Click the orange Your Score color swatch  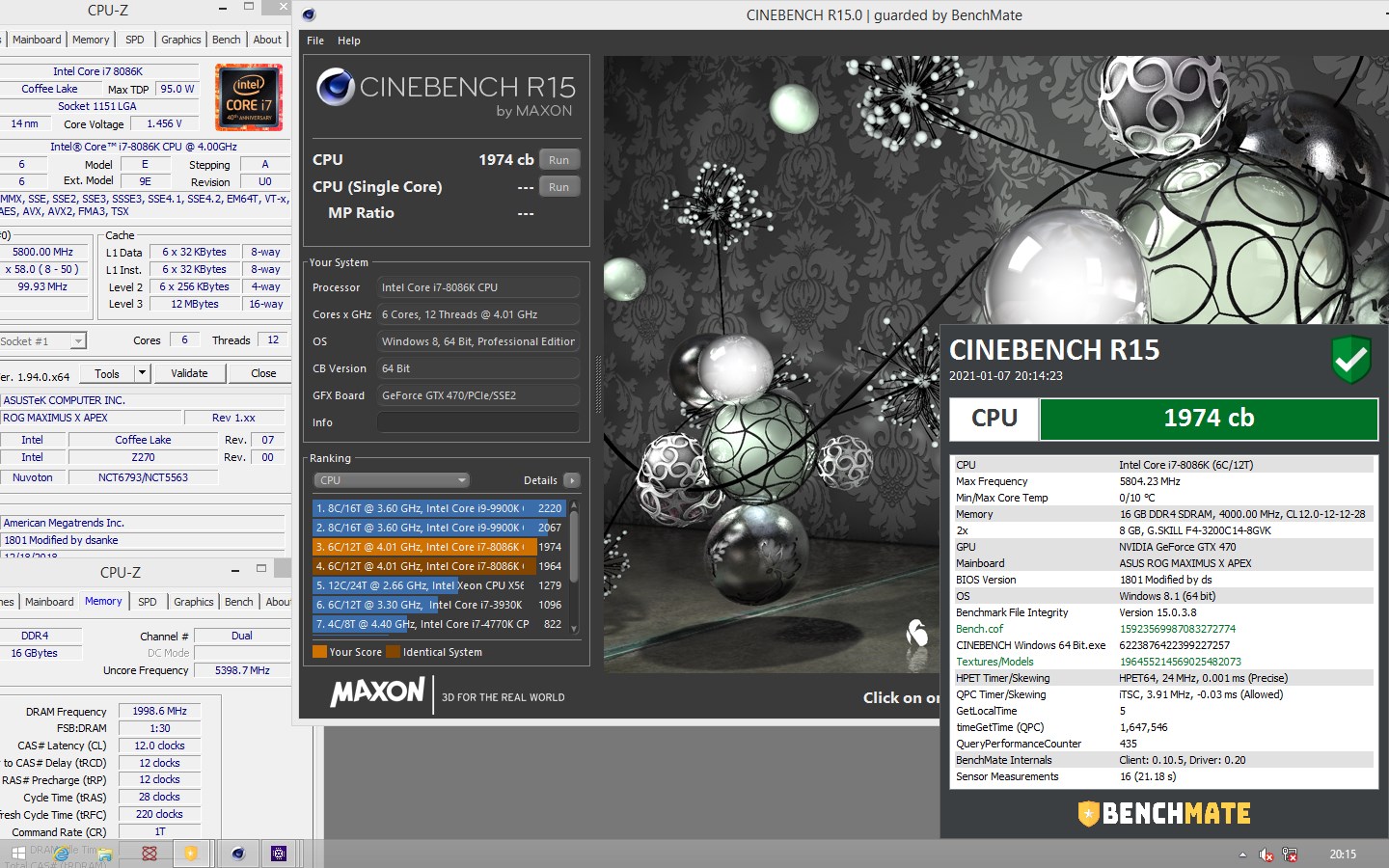[319, 652]
